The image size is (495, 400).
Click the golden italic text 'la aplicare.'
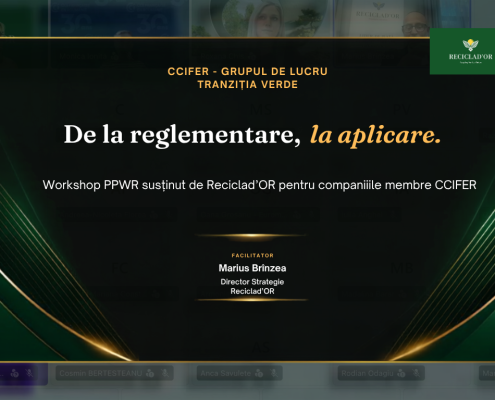[376, 135]
